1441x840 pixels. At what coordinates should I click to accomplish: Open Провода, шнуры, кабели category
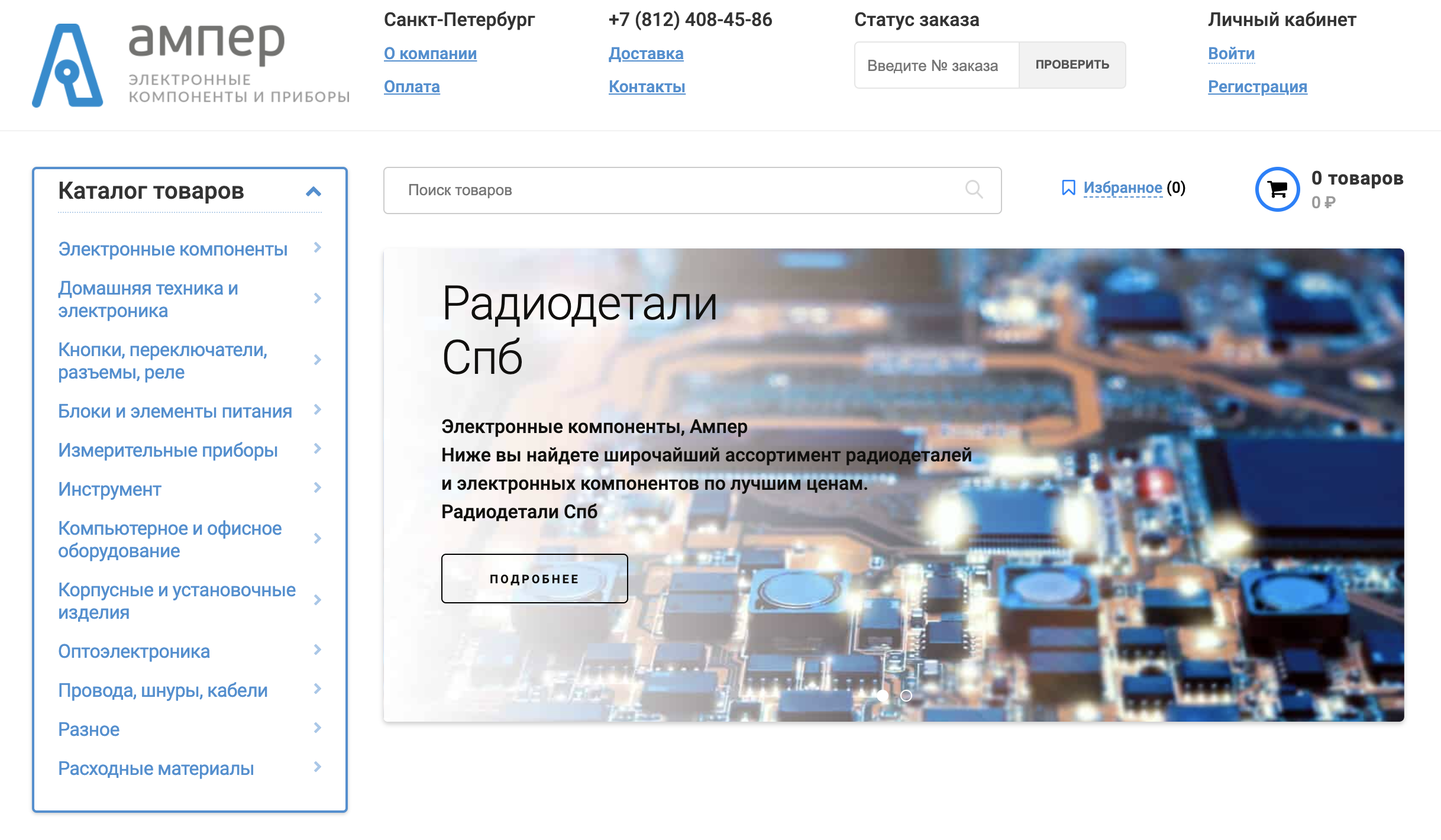coord(163,691)
